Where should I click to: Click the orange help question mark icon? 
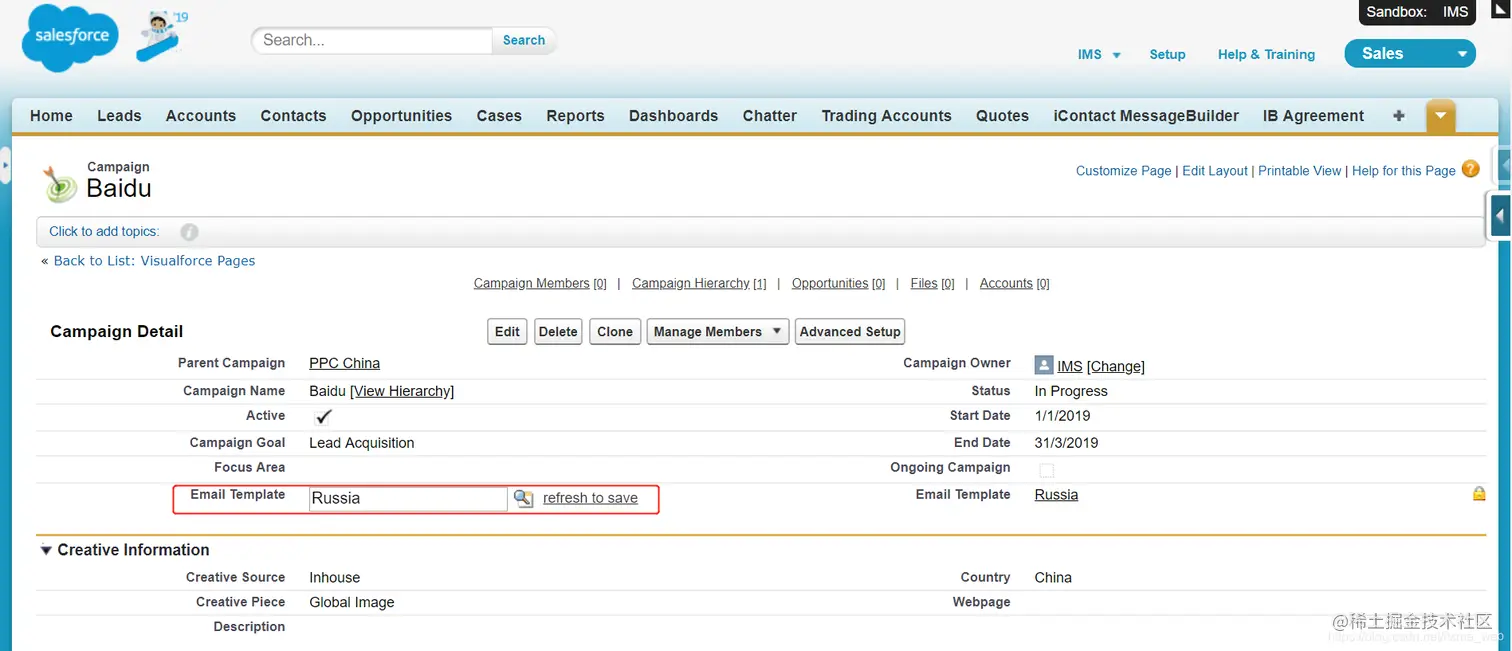[x=1470, y=169]
